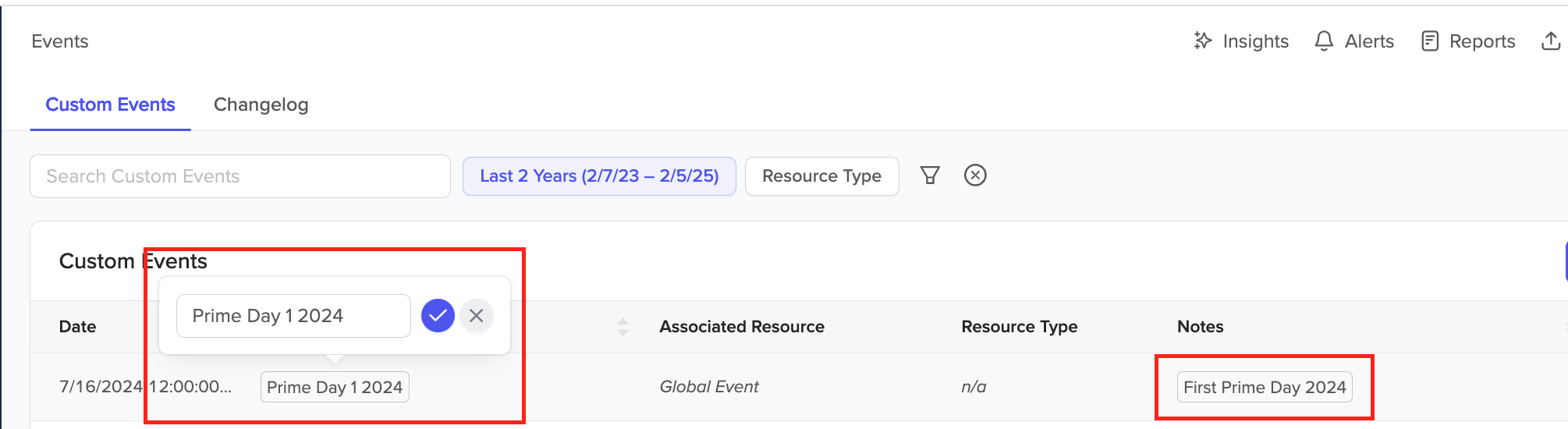This screenshot has height=429, width=1568.
Task: Switch to the Custom Events tab
Action: pyautogui.click(x=110, y=105)
